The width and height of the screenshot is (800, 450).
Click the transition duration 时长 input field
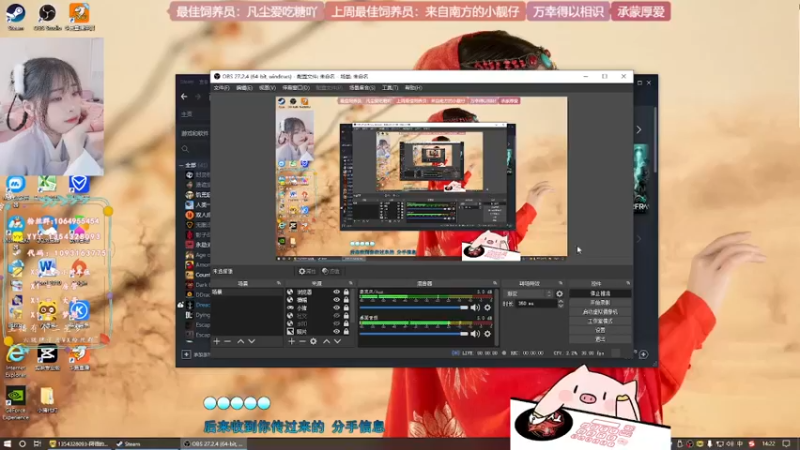pyautogui.click(x=536, y=304)
